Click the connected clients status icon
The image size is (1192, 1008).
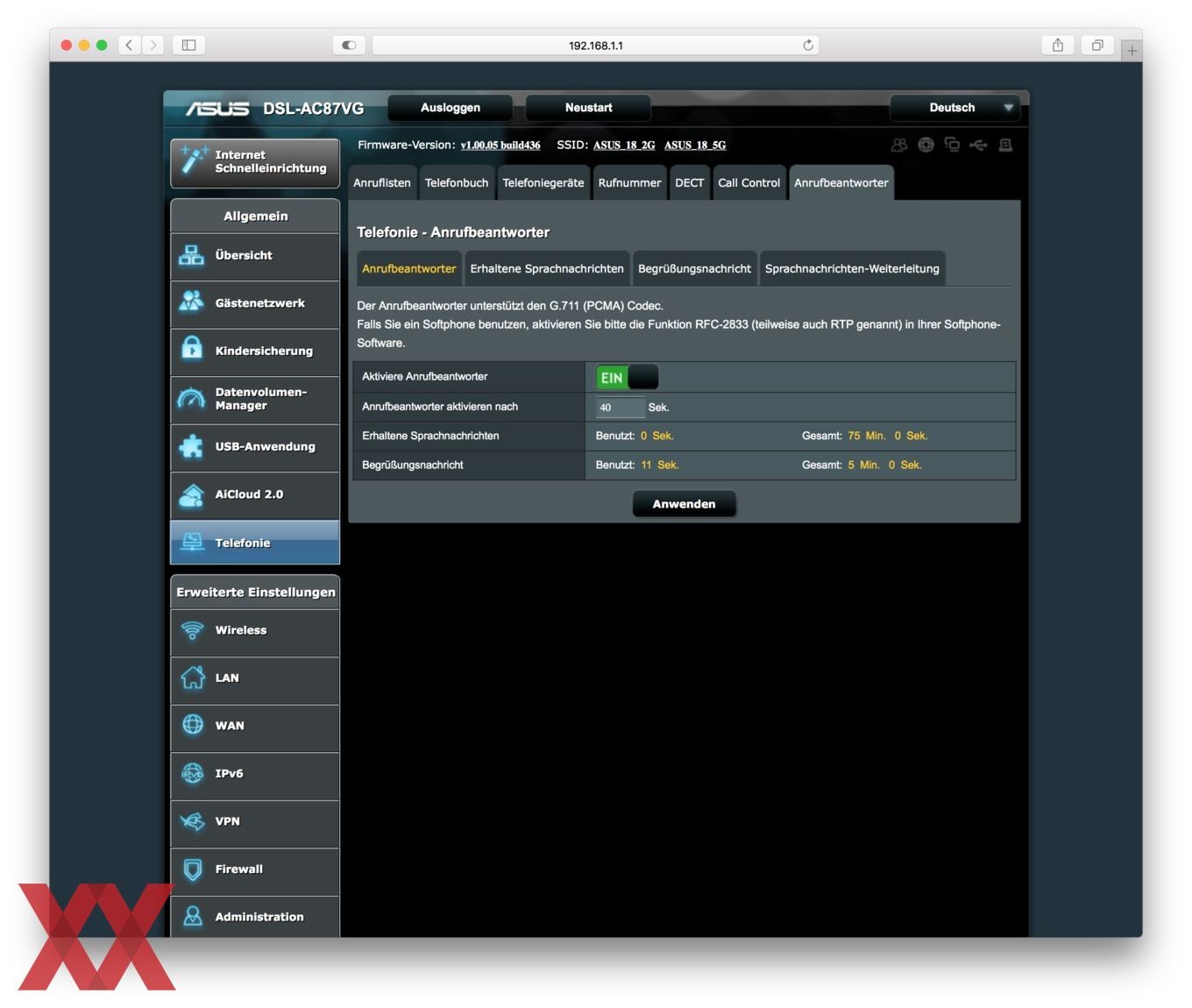point(952,145)
